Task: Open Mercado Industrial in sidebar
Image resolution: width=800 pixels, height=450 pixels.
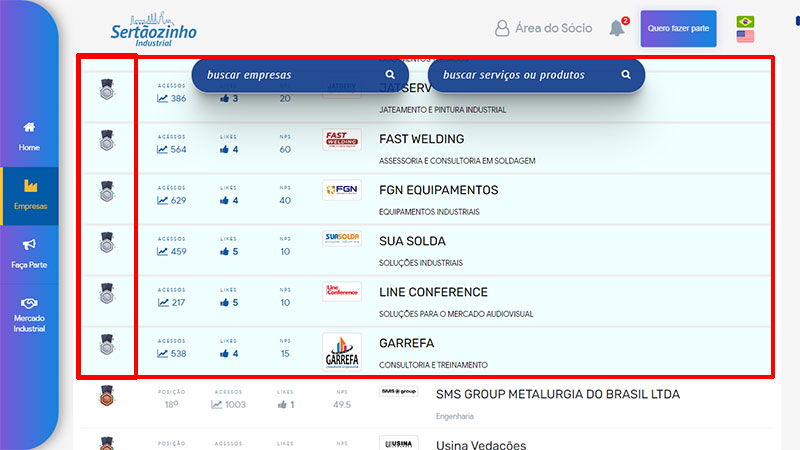Action: 29,314
